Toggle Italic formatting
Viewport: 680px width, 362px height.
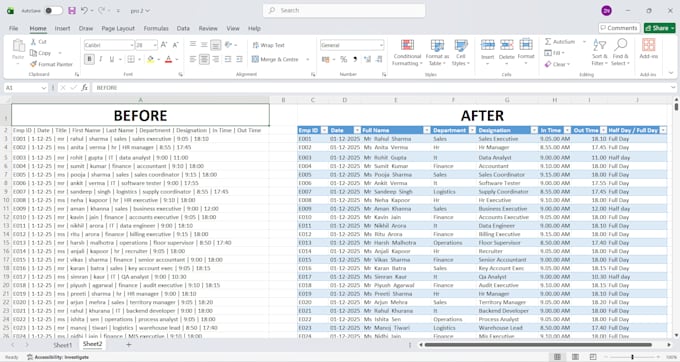pos(101,59)
